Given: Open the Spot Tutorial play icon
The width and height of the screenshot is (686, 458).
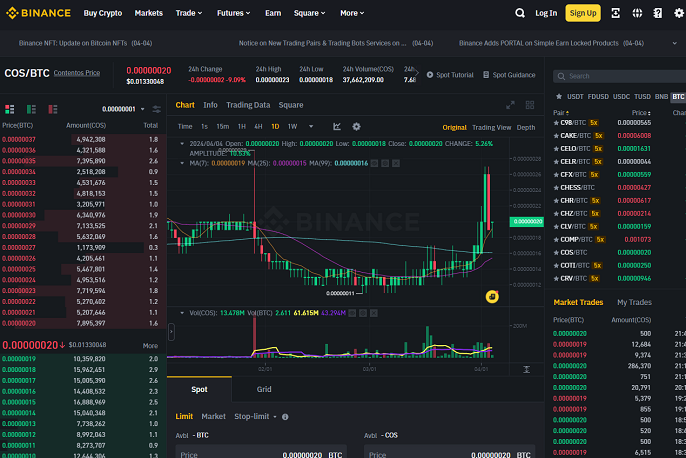Looking at the screenshot, I should tap(430, 75).
